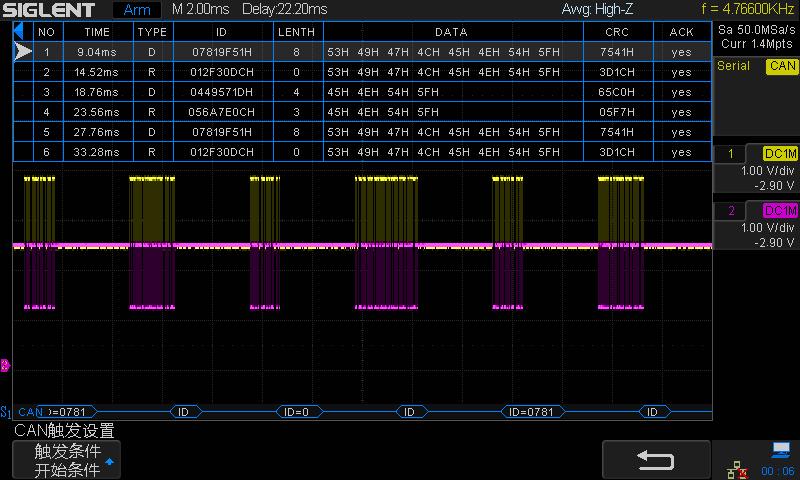
Task: Click the white row pointer arrow
Action: click(x=23, y=51)
